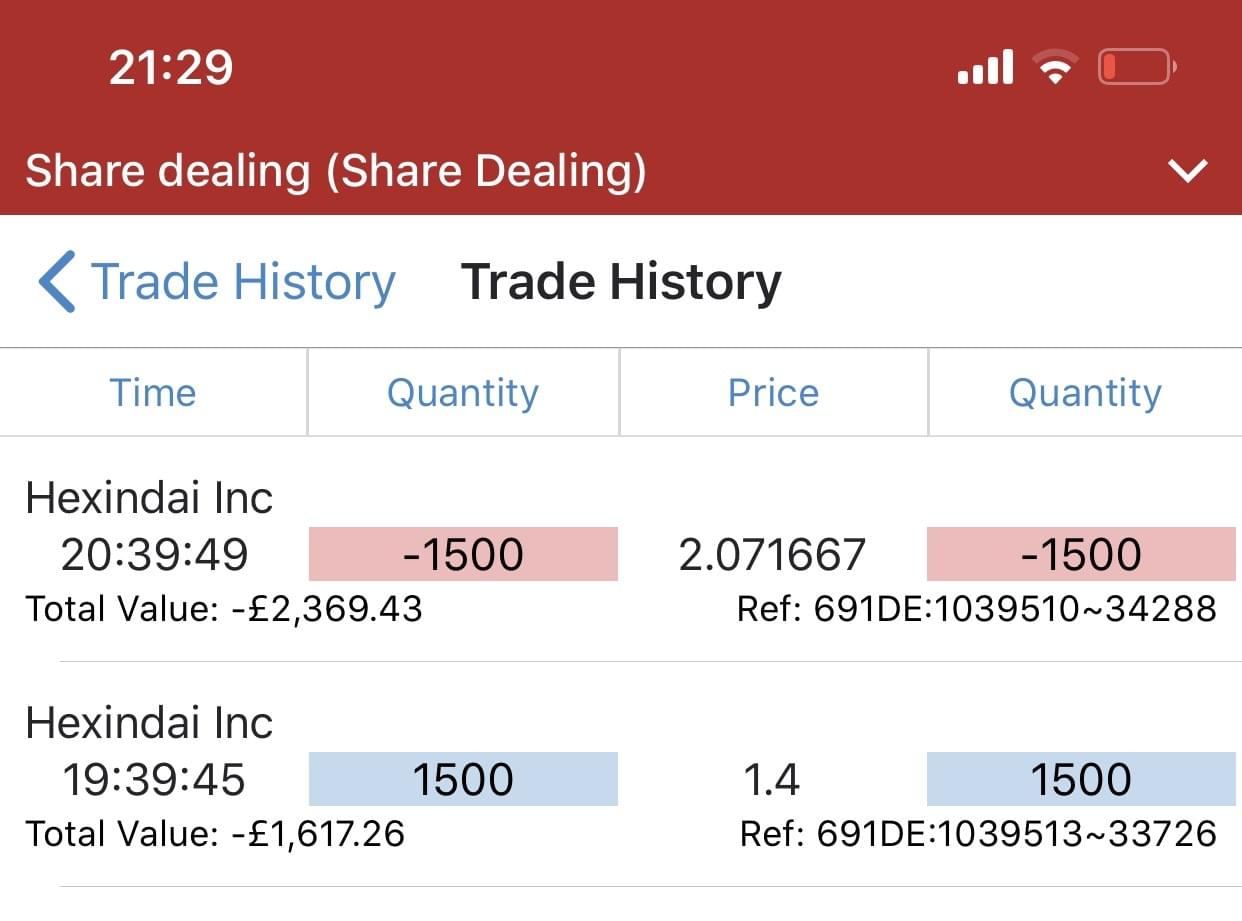Viewport: 1242px width, 921px height.
Task: Click the blue 1500 quantity cell beside 19:39:45
Action: pyautogui.click(x=463, y=779)
